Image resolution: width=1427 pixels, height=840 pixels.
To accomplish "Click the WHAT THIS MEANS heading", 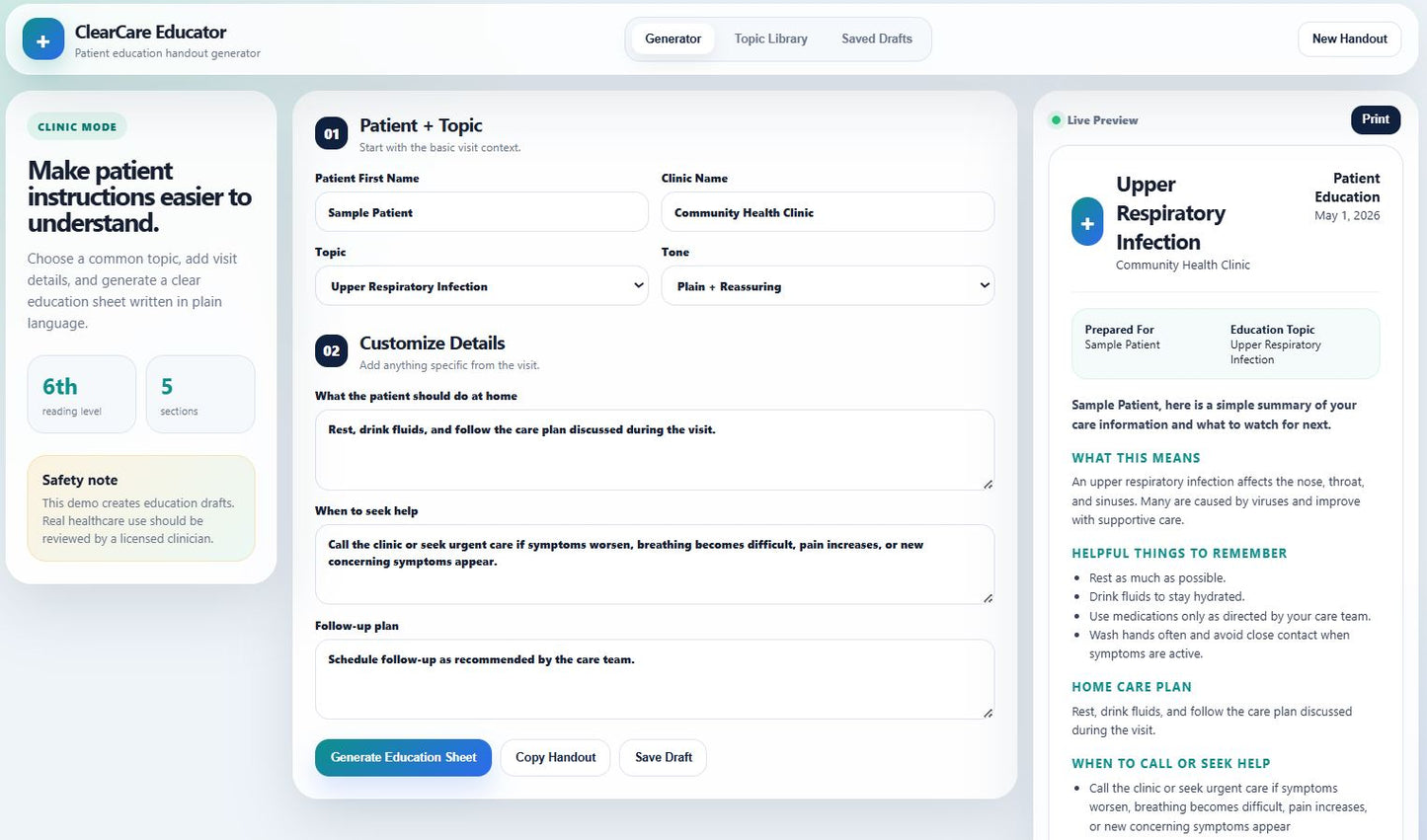I will (x=1136, y=458).
